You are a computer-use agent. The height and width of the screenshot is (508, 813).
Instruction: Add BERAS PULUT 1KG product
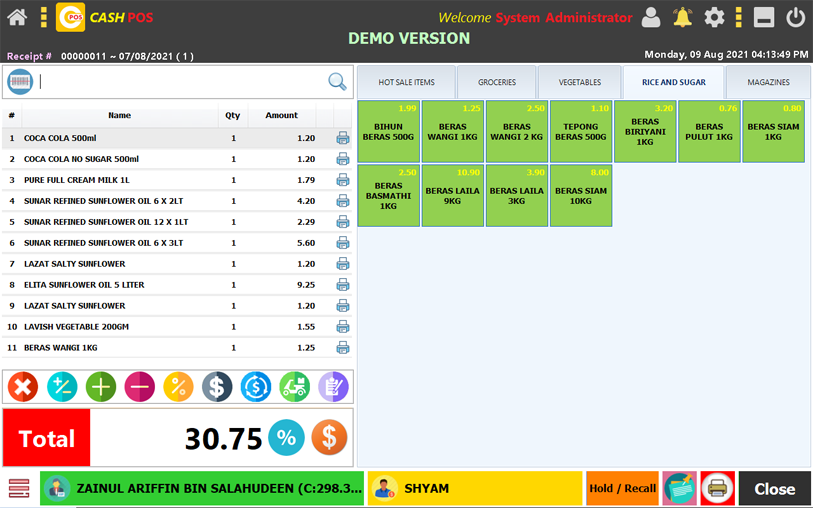(709, 131)
